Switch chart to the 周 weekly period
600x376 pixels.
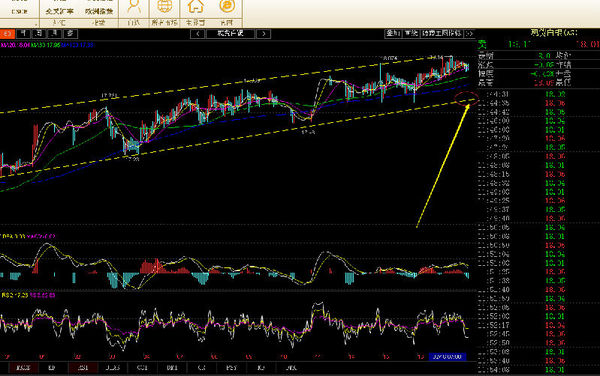[x=39, y=34]
